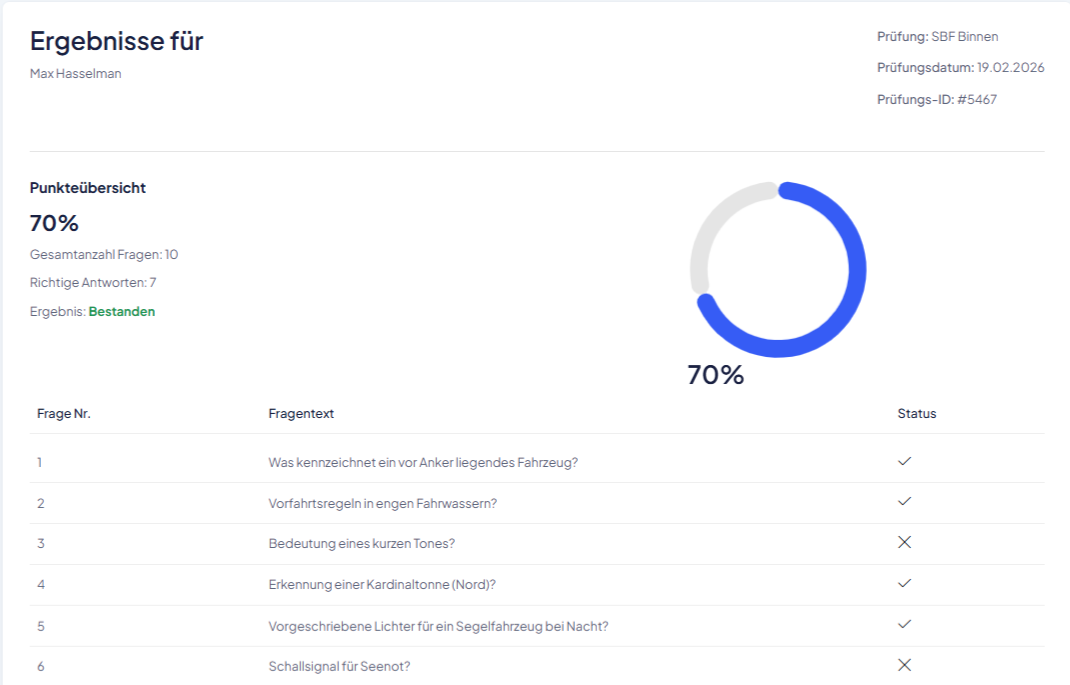Click the green 'Bestanden' result text
1070x685 pixels.
(122, 312)
